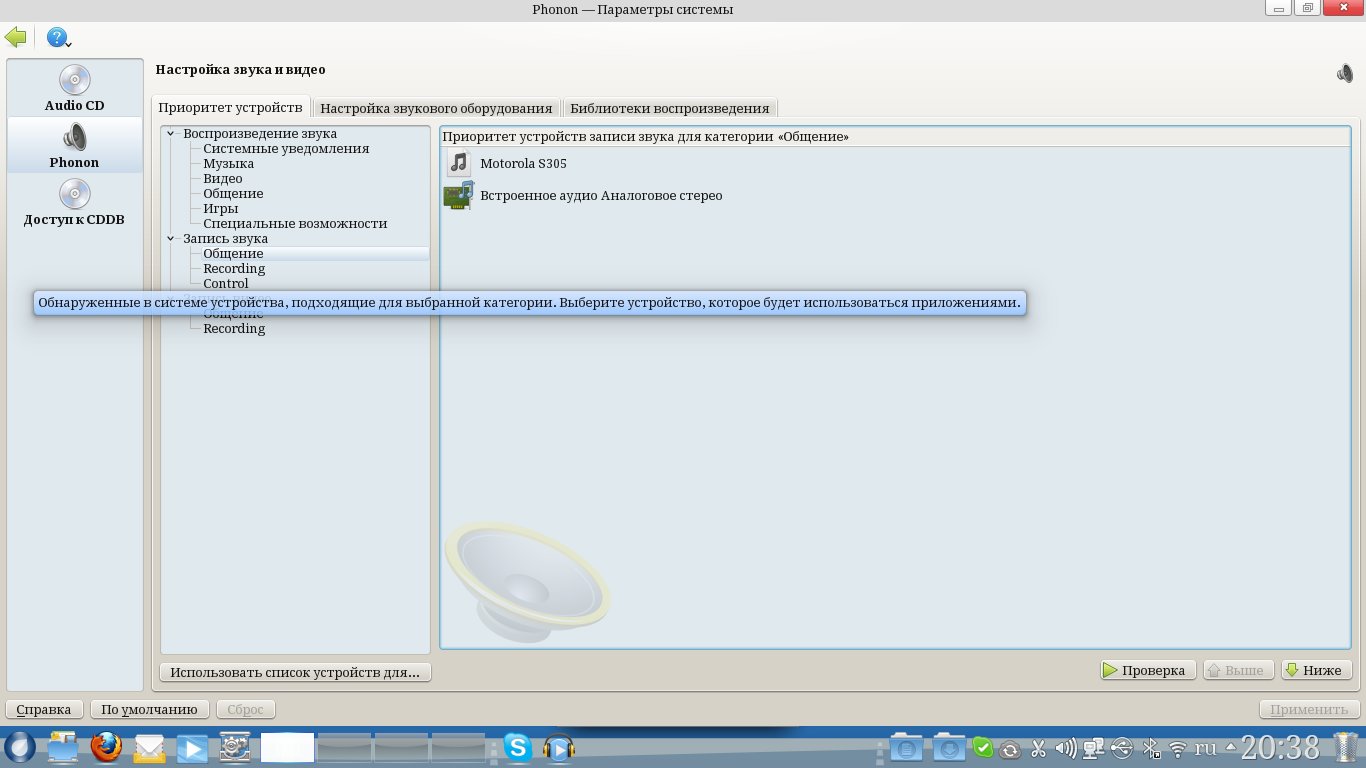Open the wired network tray icon

(x=1094, y=748)
